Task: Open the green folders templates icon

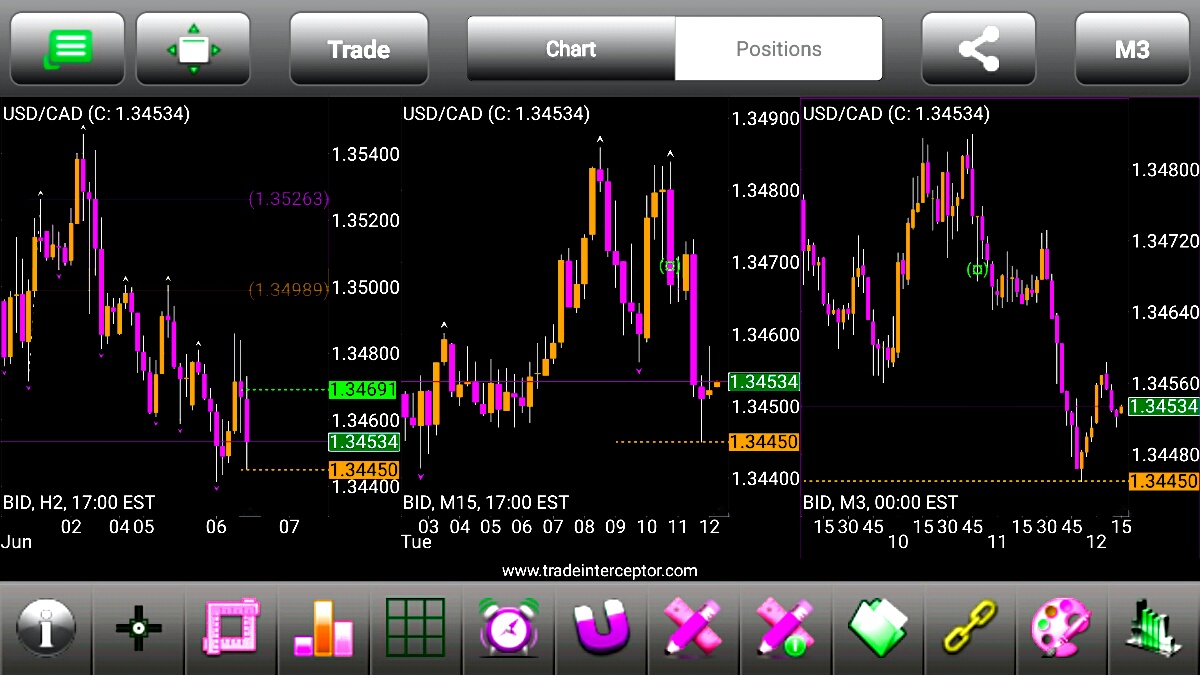Action: [877, 629]
